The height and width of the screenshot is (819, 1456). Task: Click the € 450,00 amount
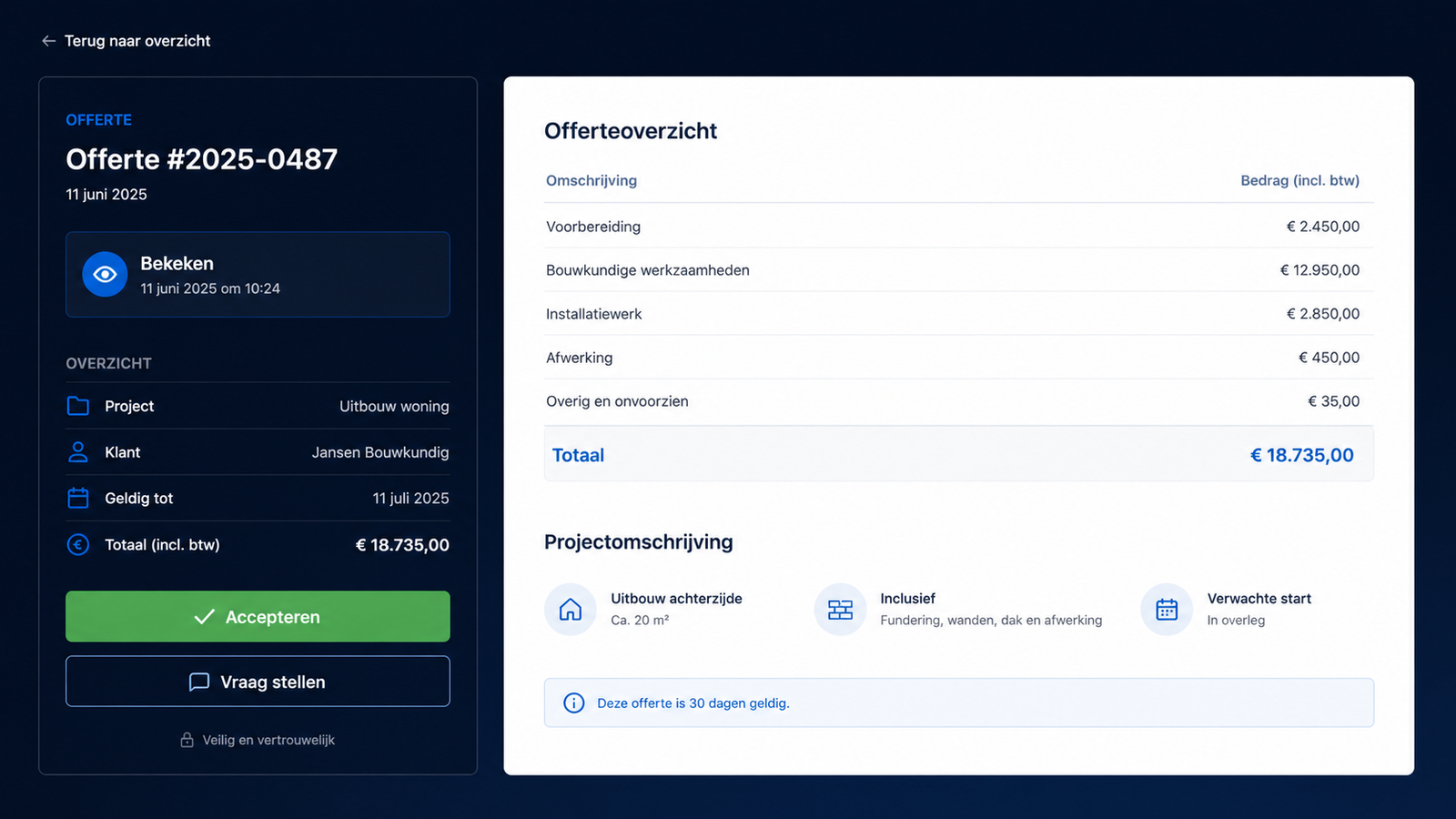coord(1329,358)
